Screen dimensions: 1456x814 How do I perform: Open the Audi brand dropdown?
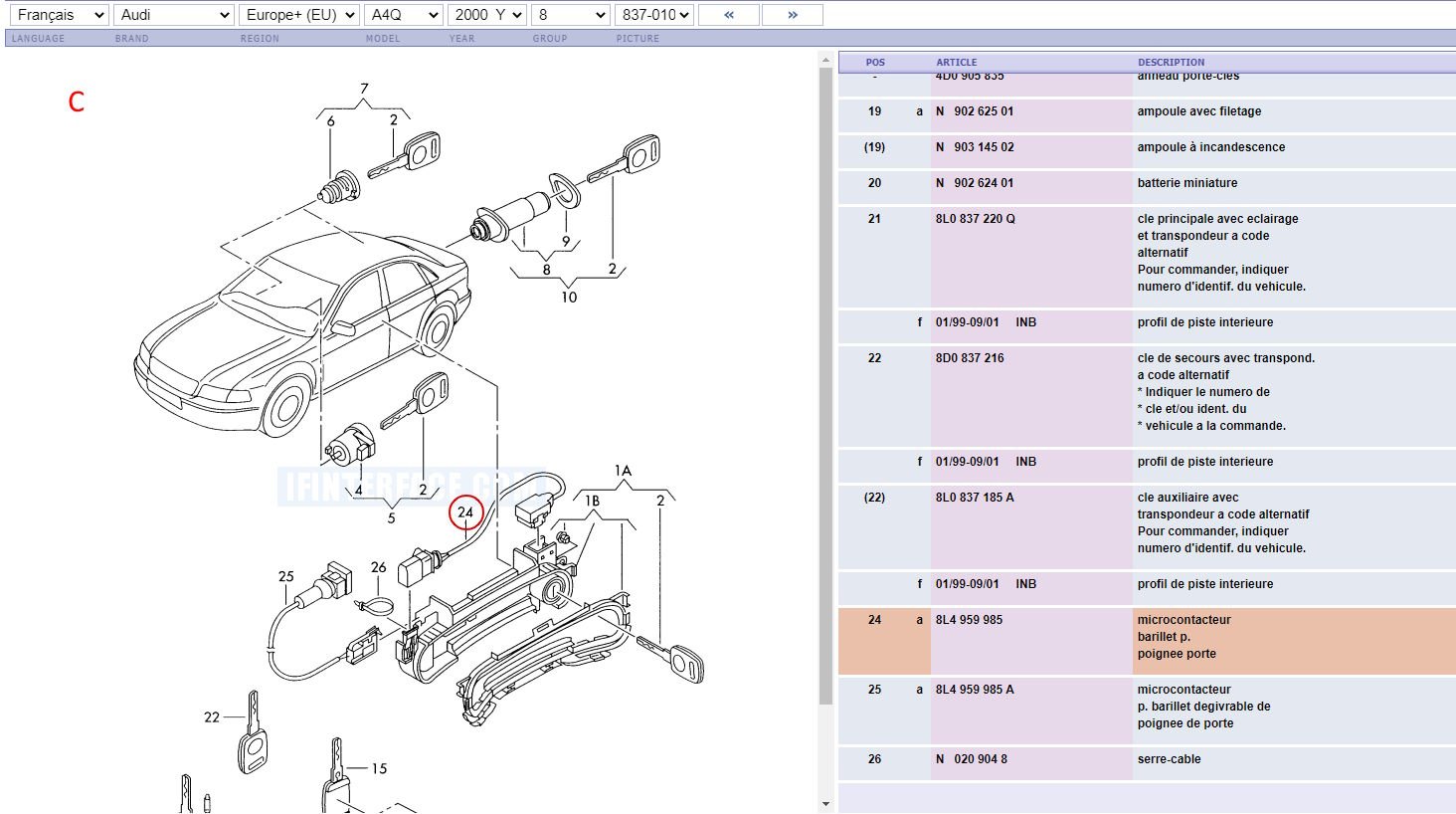click(x=174, y=15)
